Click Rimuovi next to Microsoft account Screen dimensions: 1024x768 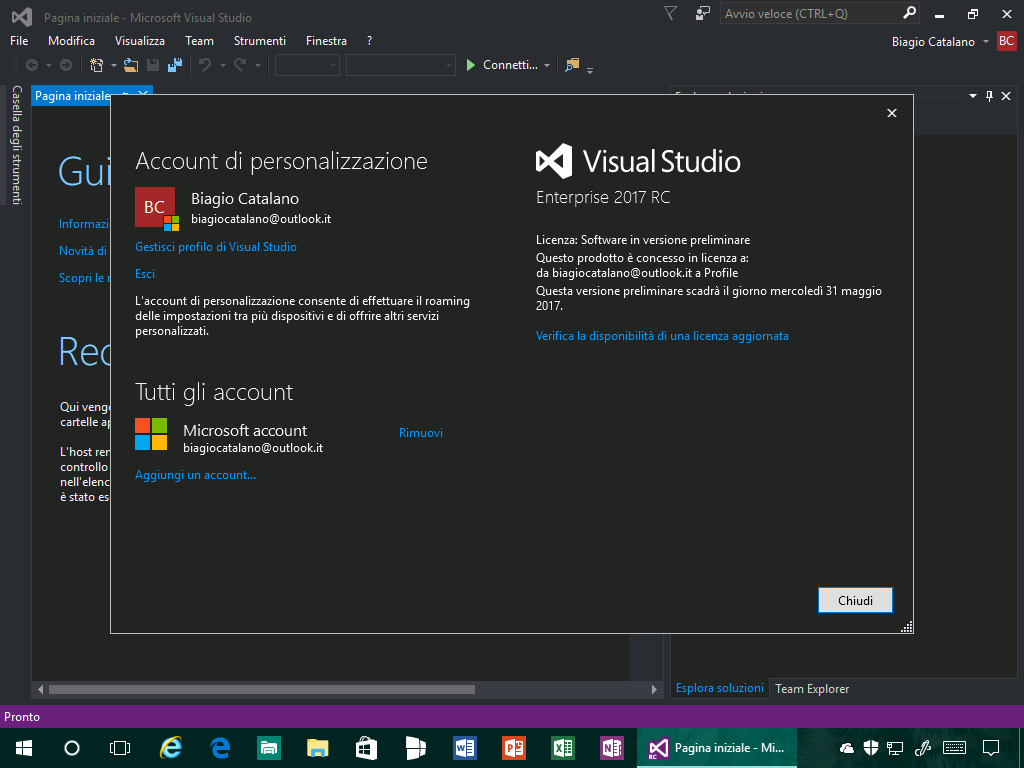coord(421,432)
